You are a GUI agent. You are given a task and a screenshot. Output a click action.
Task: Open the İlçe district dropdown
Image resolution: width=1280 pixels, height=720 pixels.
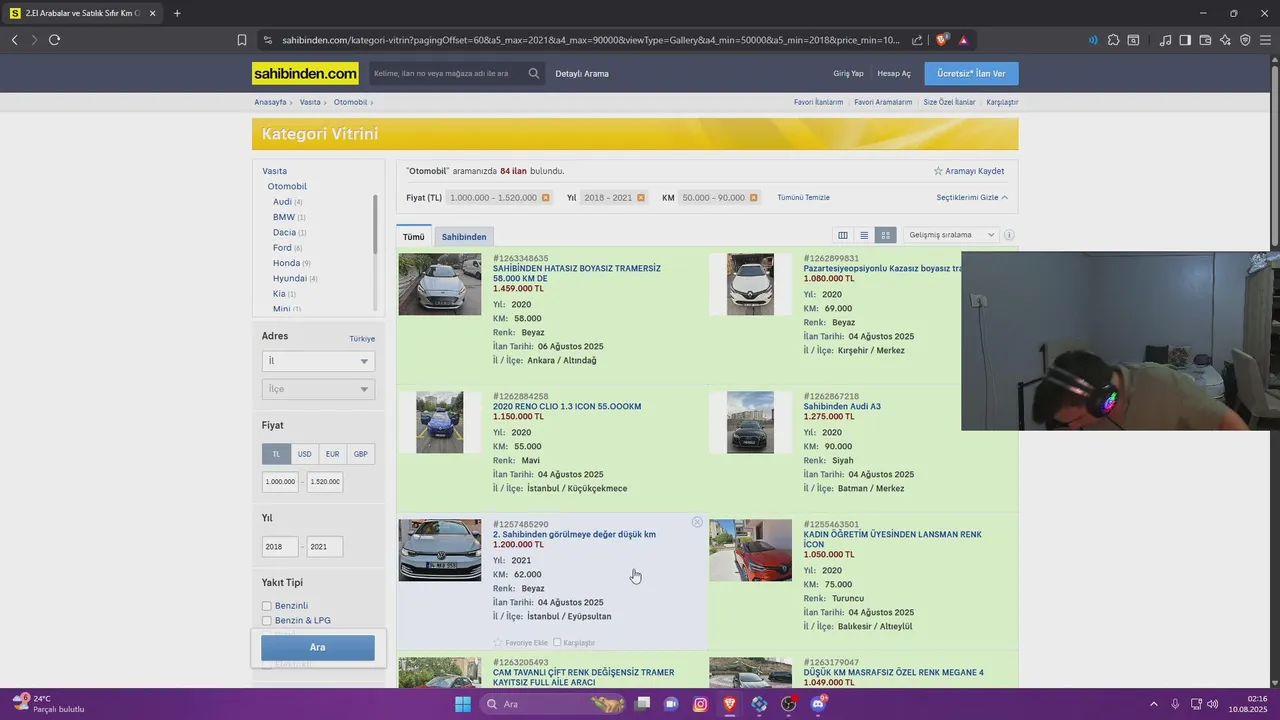(318, 389)
